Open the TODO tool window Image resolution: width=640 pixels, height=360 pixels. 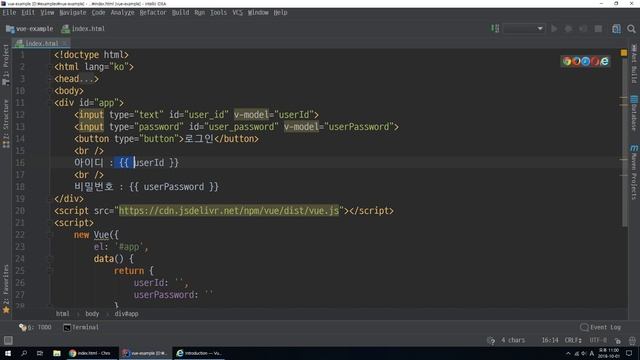click(x=36, y=327)
